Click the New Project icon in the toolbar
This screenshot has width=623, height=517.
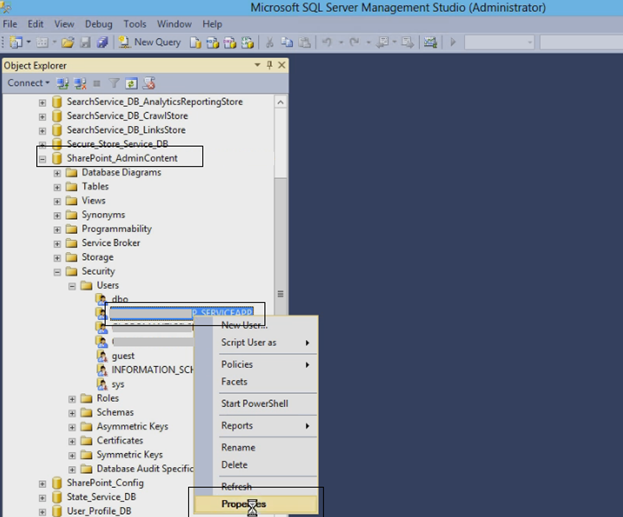[x=16, y=42]
